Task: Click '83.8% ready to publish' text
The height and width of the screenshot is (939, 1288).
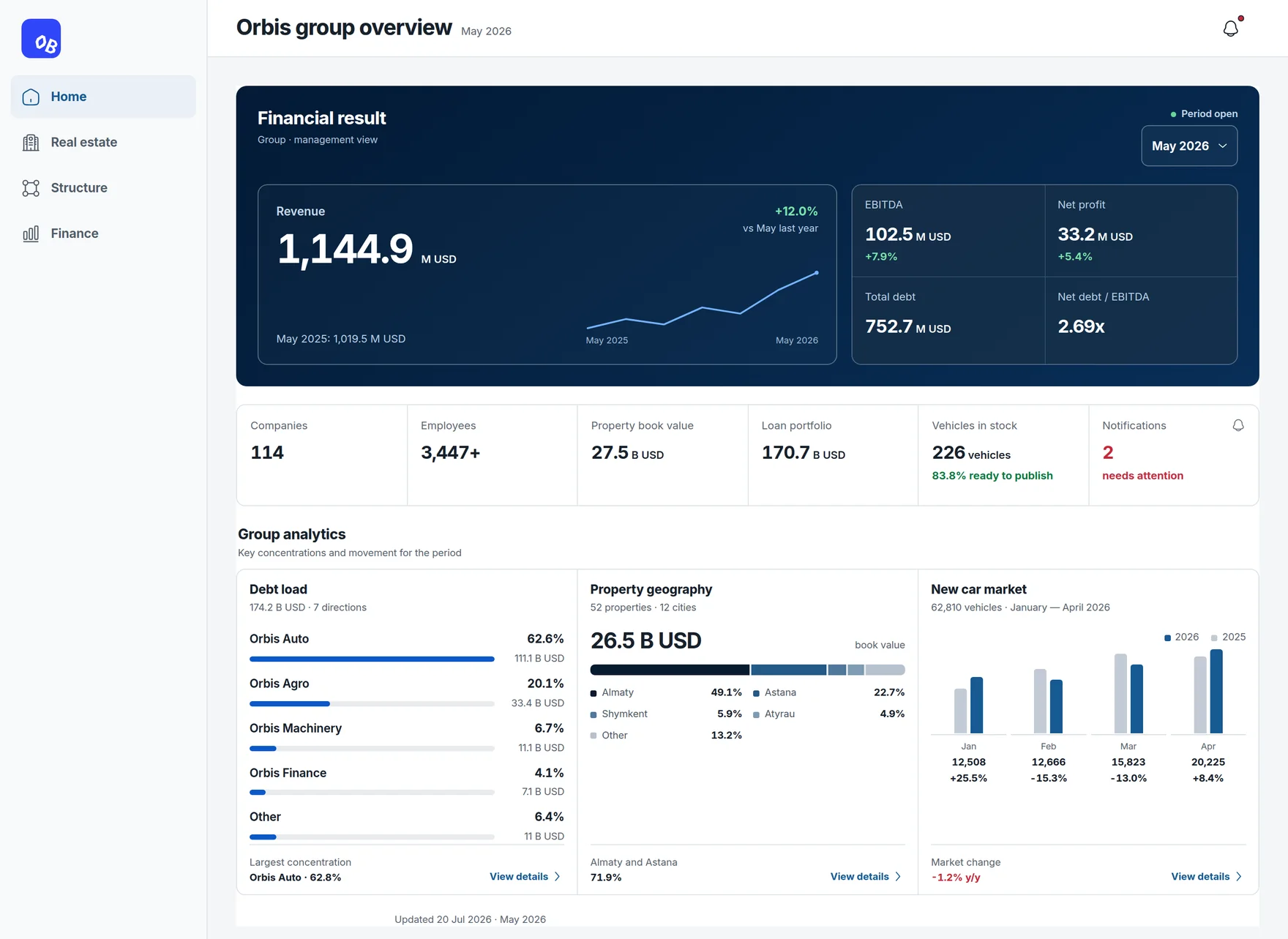Action: click(x=992, y=476)
